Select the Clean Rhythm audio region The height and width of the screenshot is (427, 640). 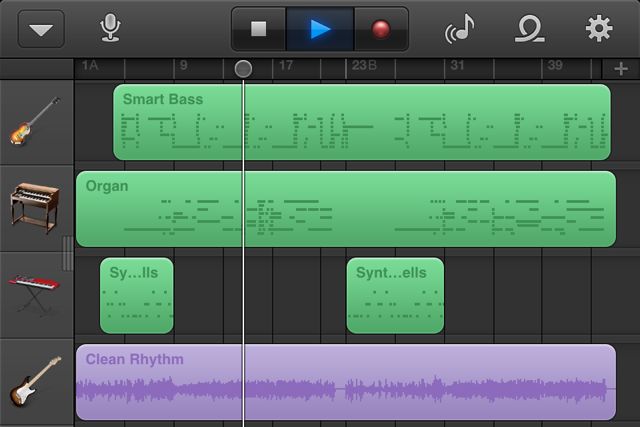346,382
